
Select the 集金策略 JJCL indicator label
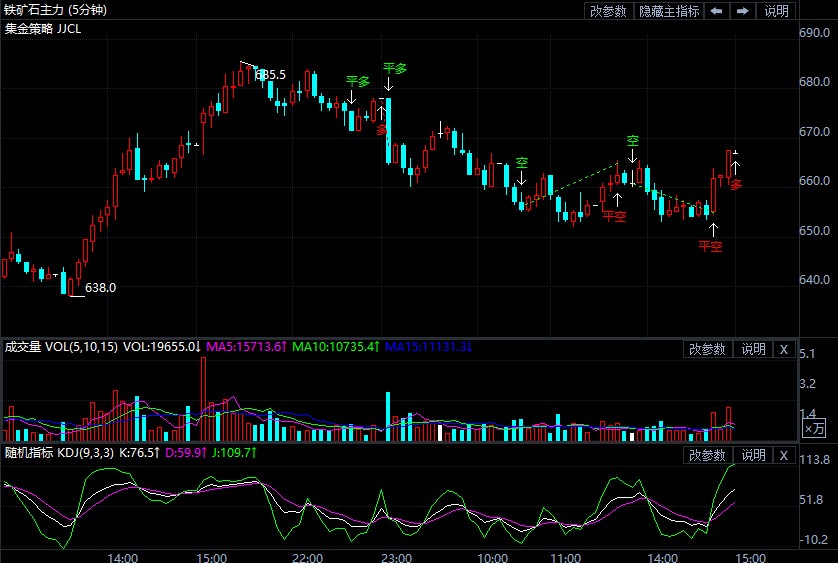43,29
